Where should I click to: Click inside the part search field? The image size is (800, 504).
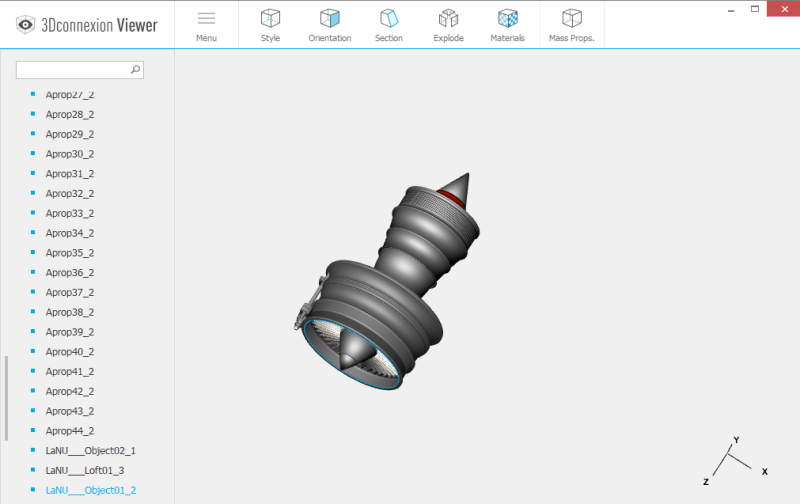tap(80, 70)
